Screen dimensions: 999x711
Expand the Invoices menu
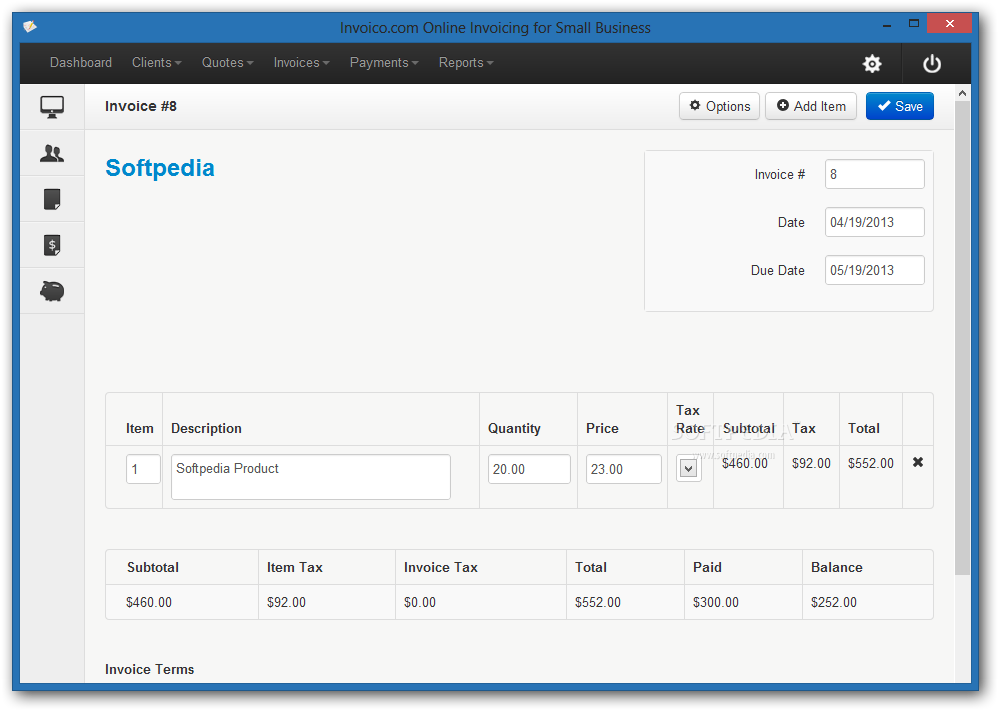[x=301, y=62]
